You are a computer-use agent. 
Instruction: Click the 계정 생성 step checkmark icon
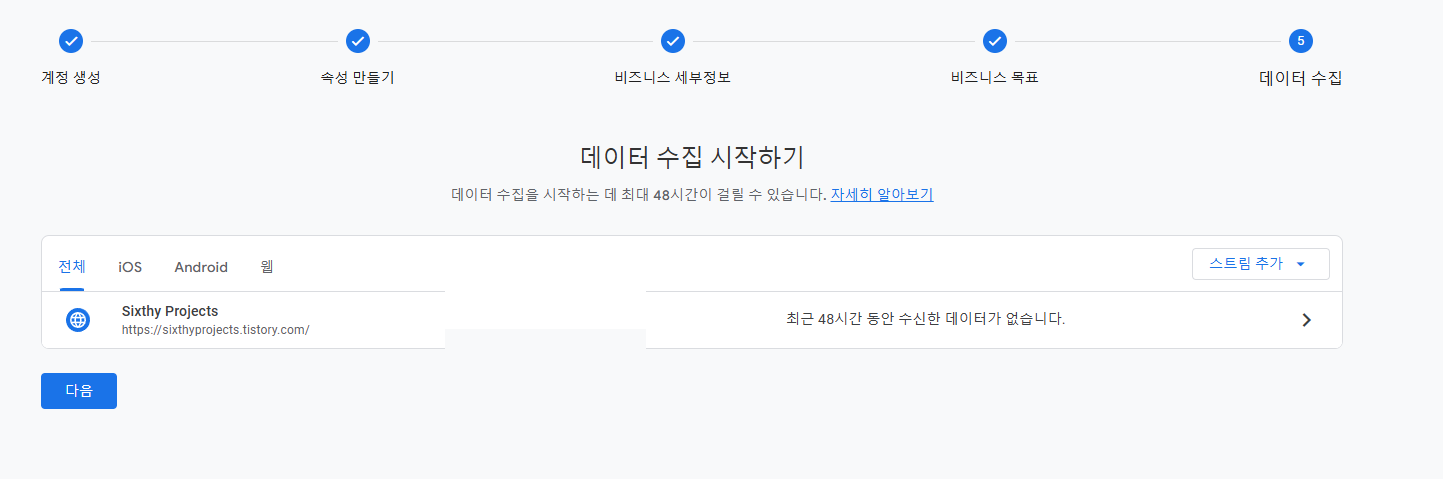[71, 41]
